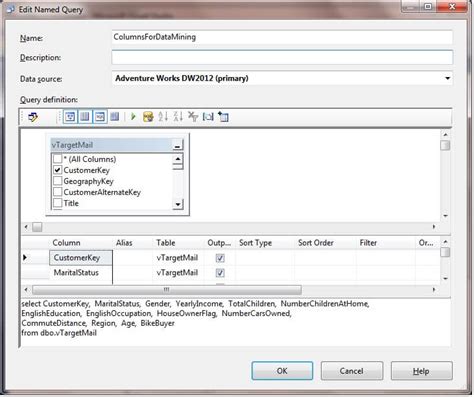Collapse the vTargetMail table box

[177, 146]
